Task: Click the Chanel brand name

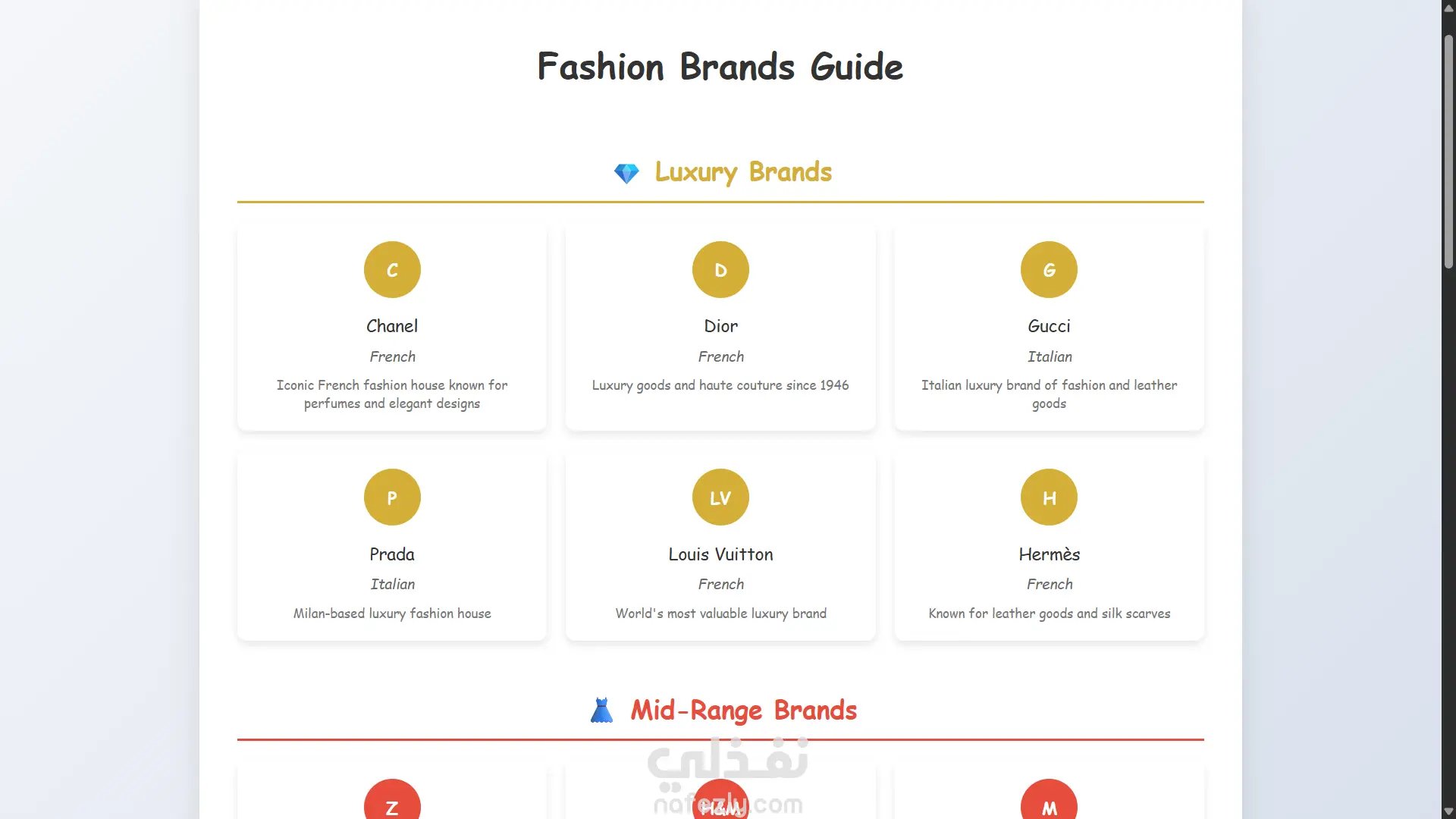Action: 392,326
